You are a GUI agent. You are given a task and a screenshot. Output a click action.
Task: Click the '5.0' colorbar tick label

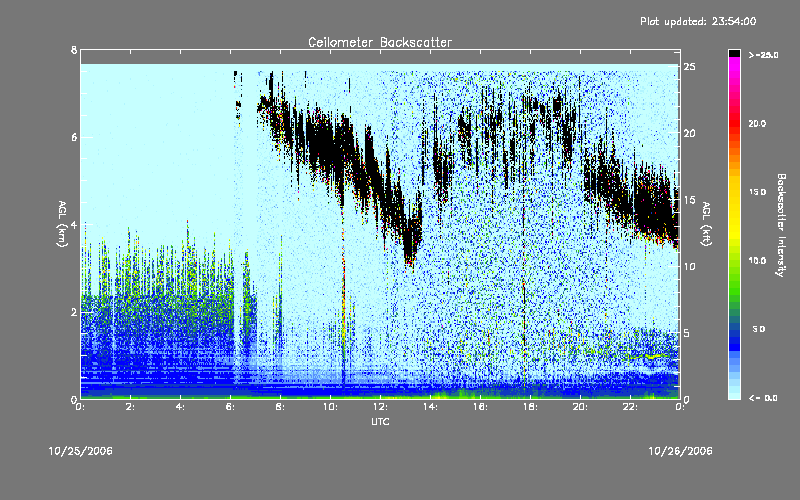(x=759, y=329)
